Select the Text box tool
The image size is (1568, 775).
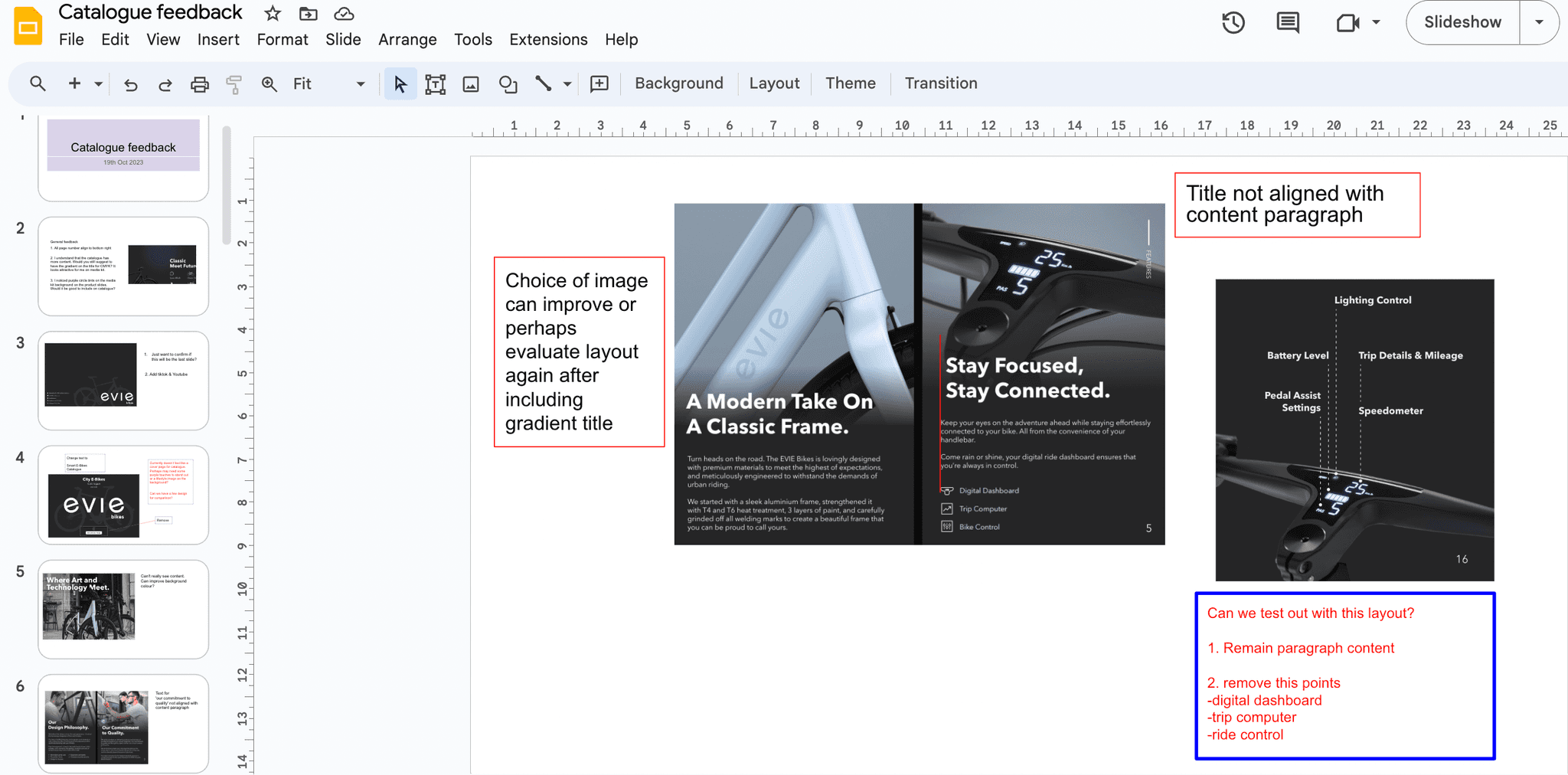(435, 84)
